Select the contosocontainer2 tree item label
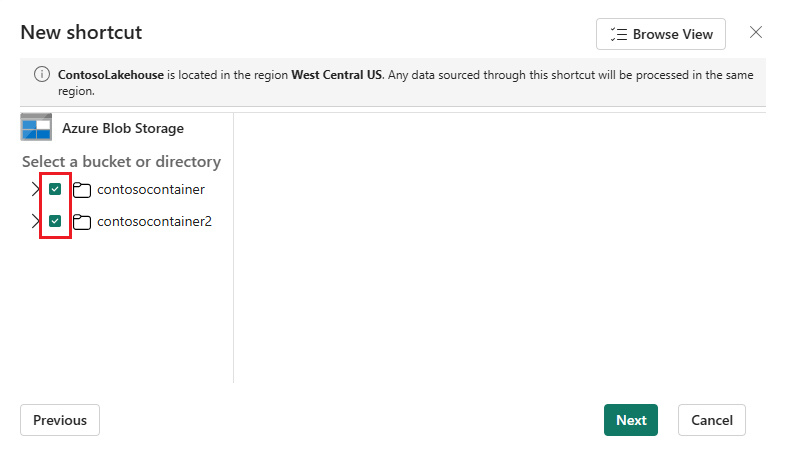785x452 pixels. coord(154,221)
